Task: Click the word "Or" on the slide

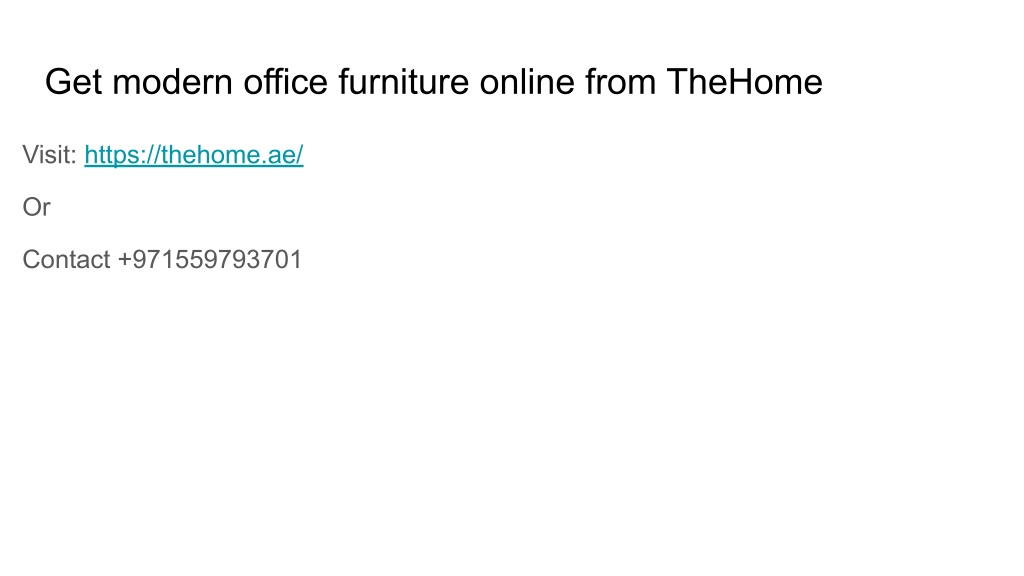Action: (x=37, y=208)
